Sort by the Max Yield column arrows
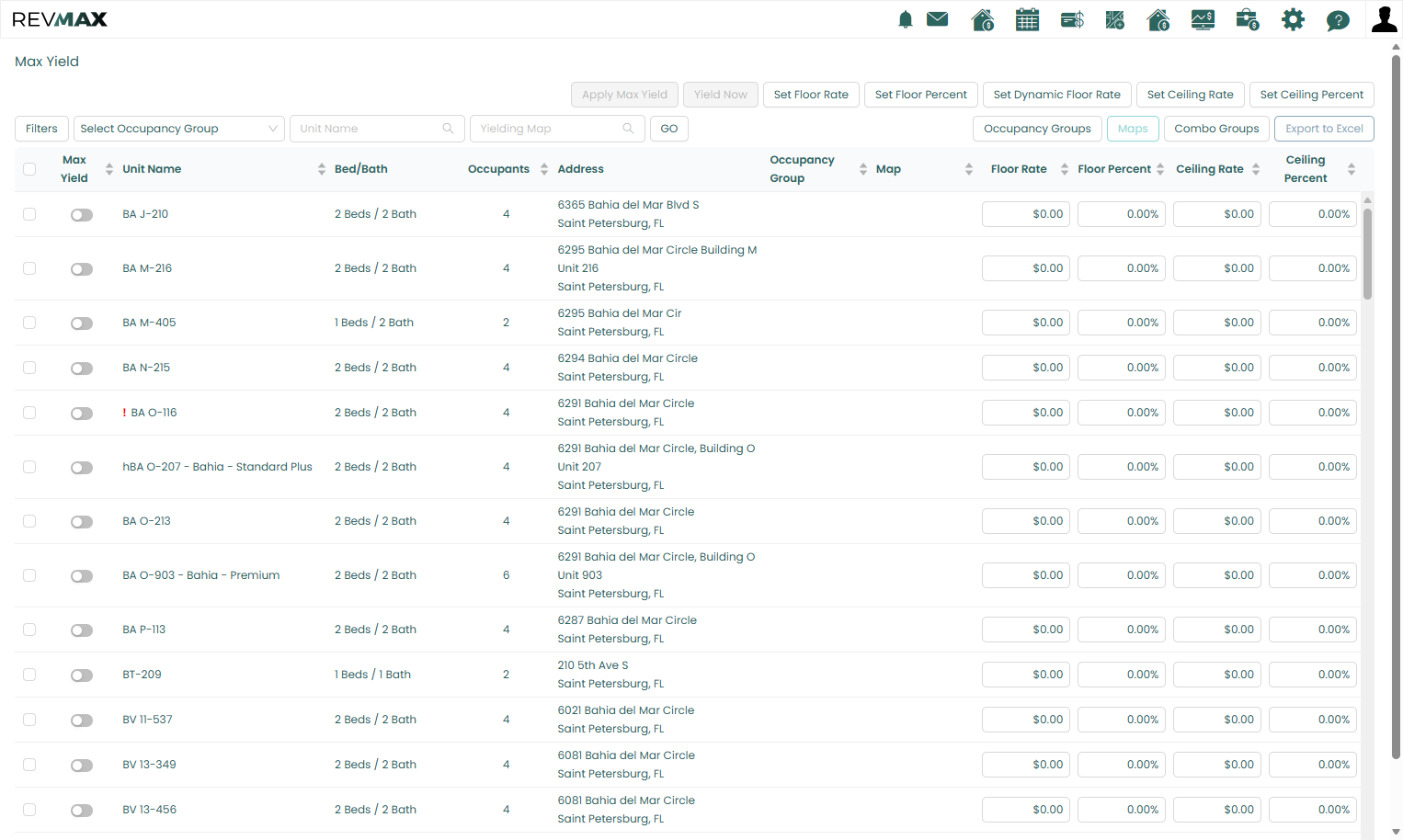The width and height of the screenshot is (1403, 840). point(109,169)
